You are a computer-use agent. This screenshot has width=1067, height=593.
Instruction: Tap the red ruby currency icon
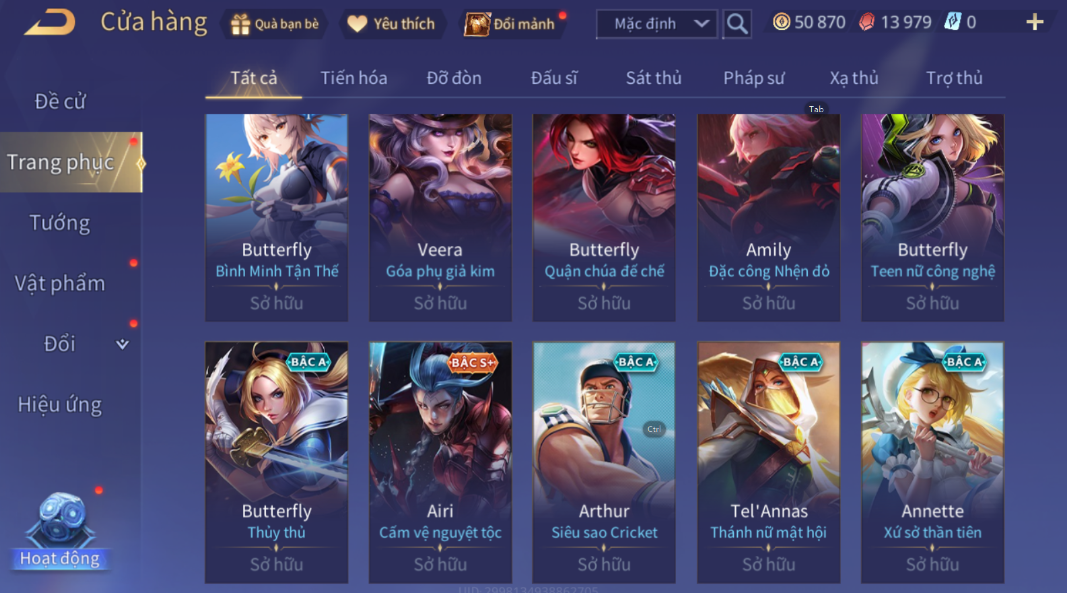(866, 22)
